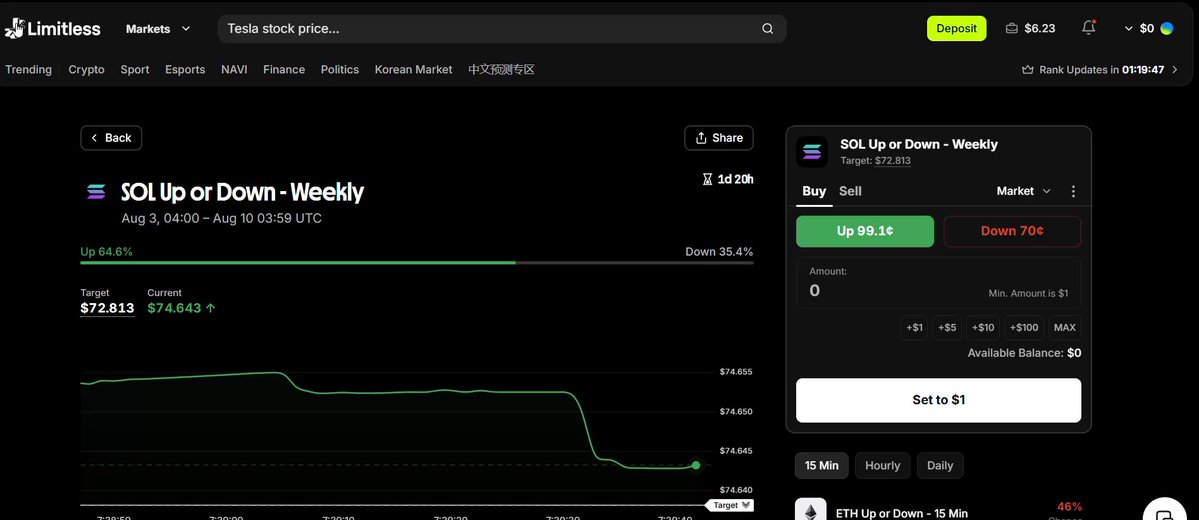Select the 15 Min timeframe tab
The width and height of the screenshot is (1199, 520).
(821, 465)
